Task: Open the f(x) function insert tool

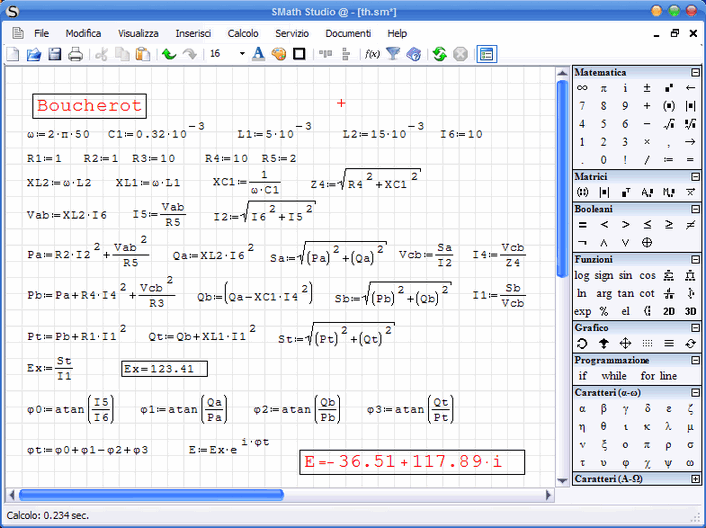Action: (x=371, y=54)
